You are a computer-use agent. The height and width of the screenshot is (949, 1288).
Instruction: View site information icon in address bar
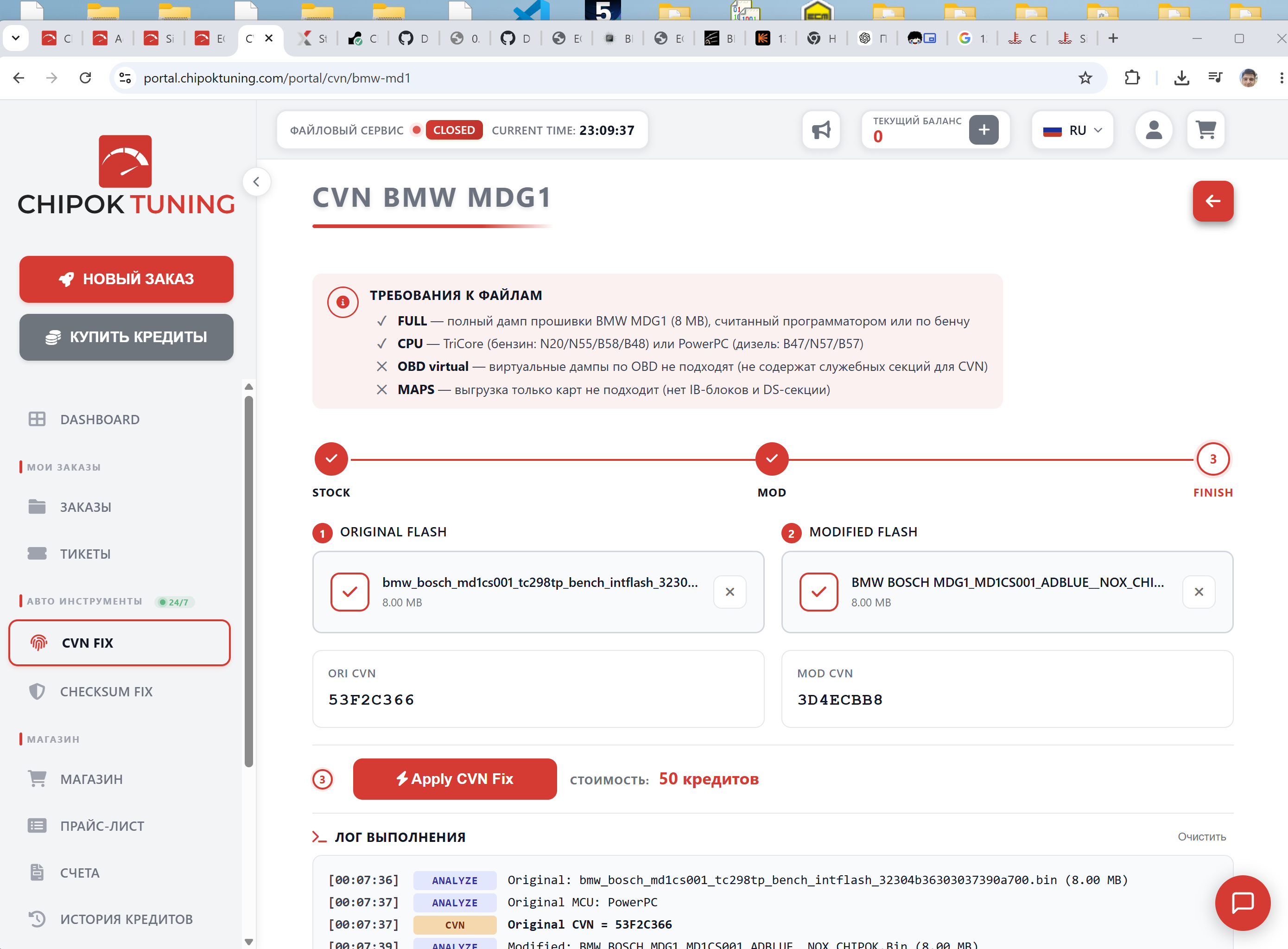[125, 77]
